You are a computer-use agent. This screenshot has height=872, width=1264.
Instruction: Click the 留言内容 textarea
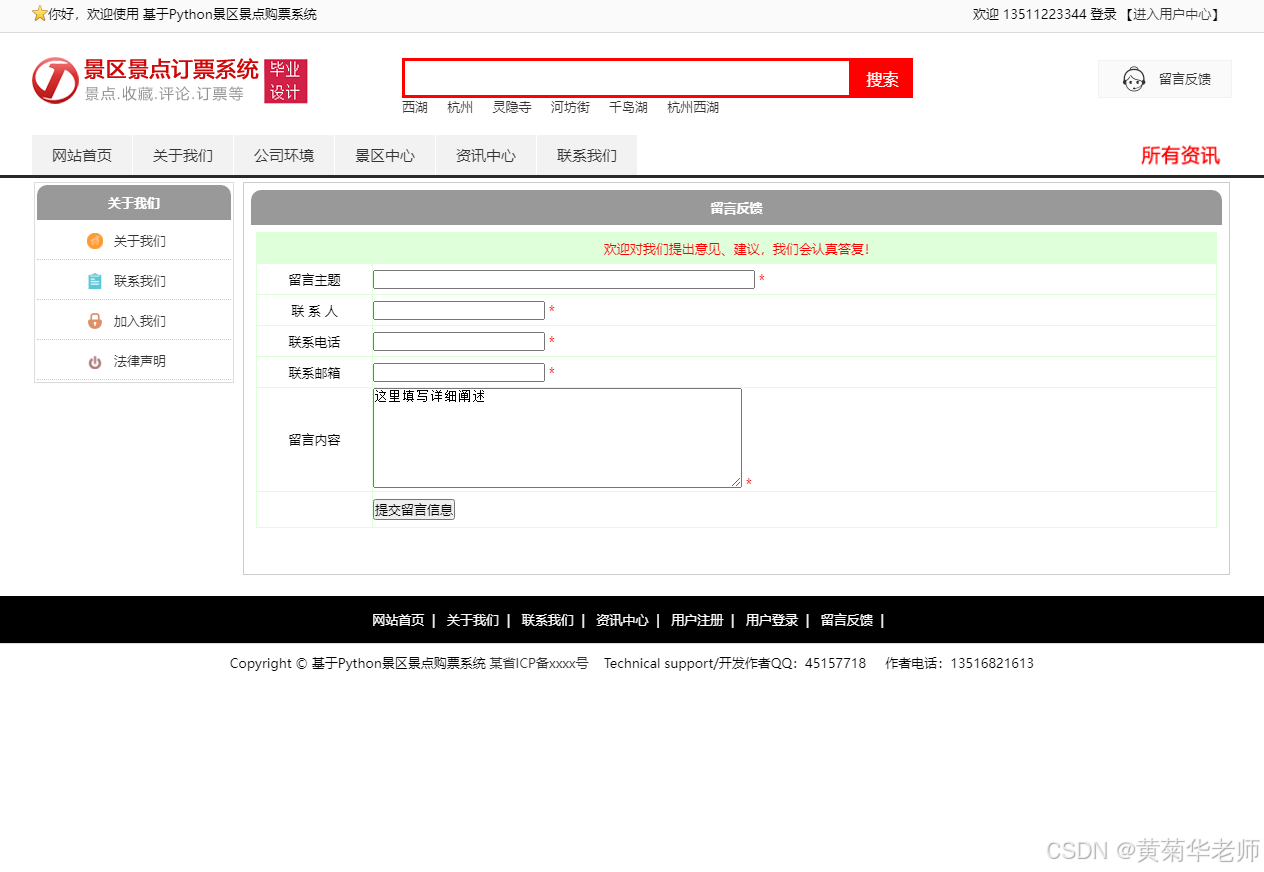pos(557,438)
